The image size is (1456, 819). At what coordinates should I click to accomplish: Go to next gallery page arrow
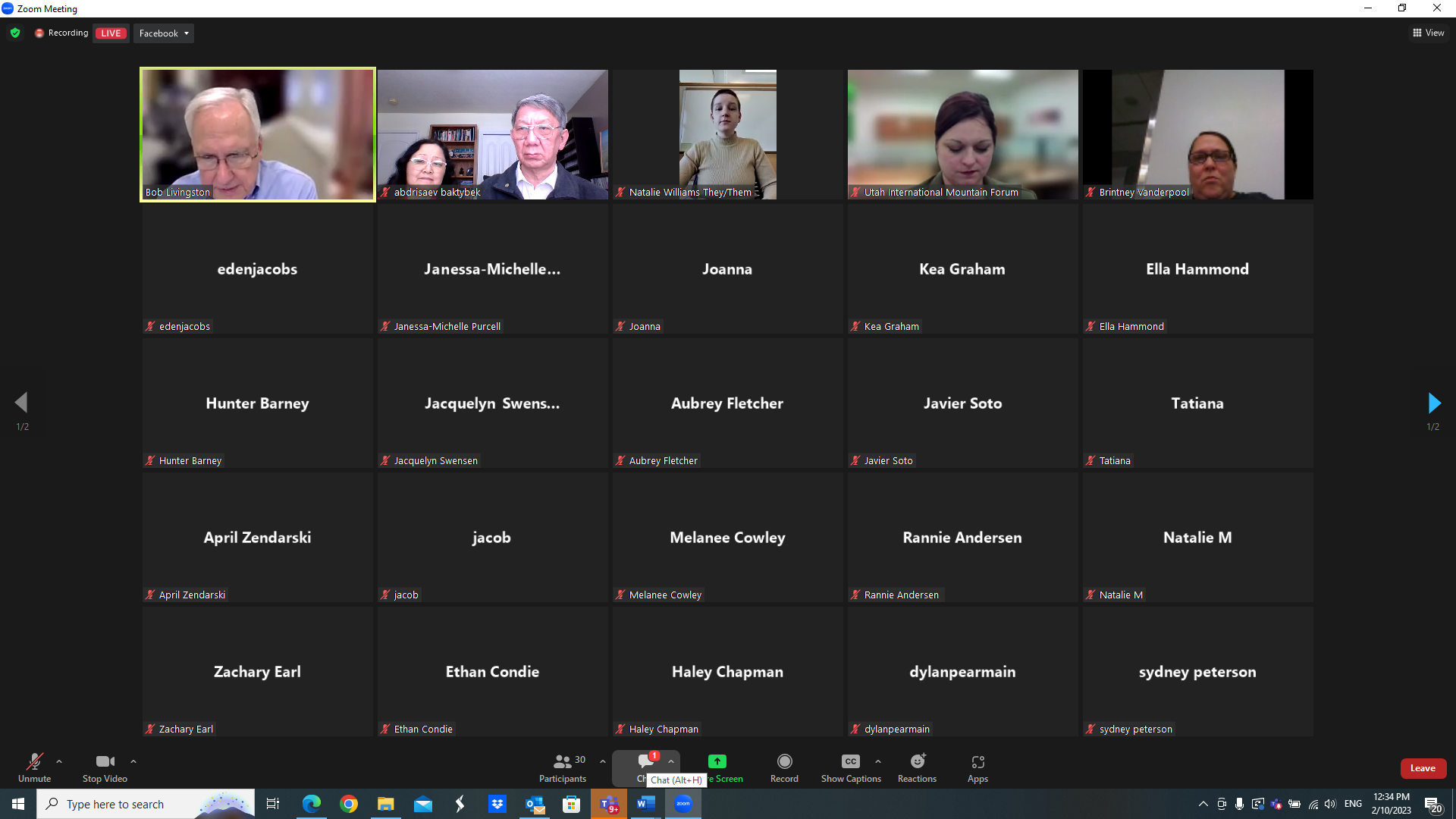[x=1433, y=403]
